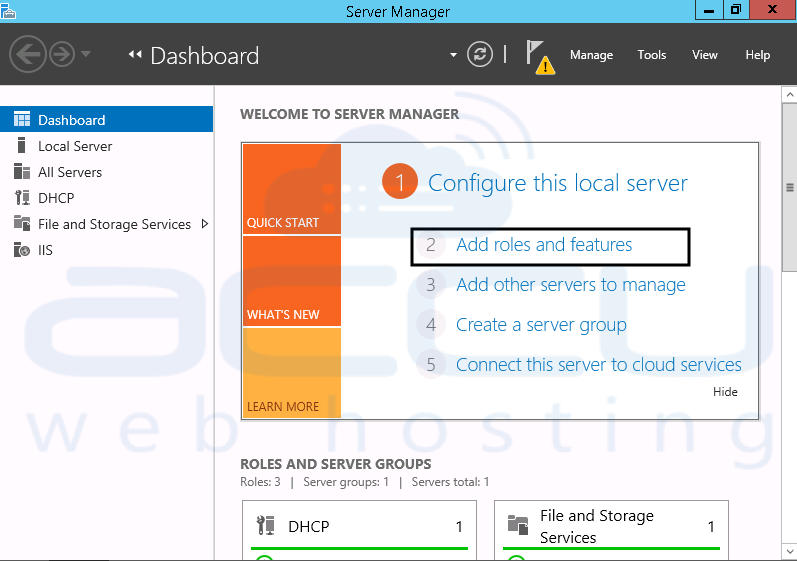
Task: Click the Back navigation arrow
Action: (27, 54)
